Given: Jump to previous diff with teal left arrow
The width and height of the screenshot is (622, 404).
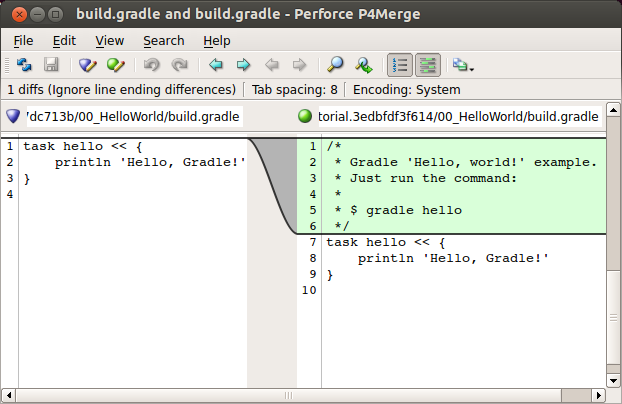Looking at the screenshot, I should (215, 65).
